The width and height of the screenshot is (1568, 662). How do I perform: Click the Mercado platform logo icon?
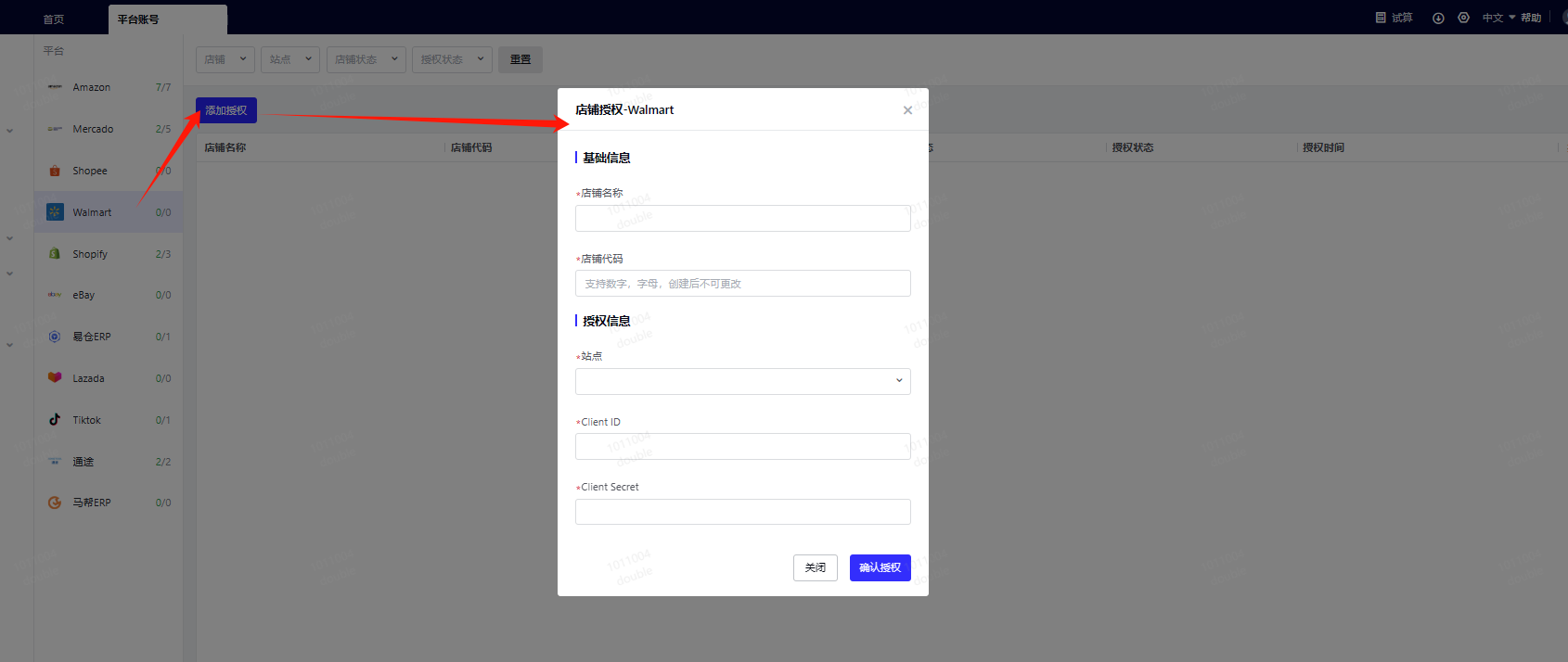click(55, 129)
